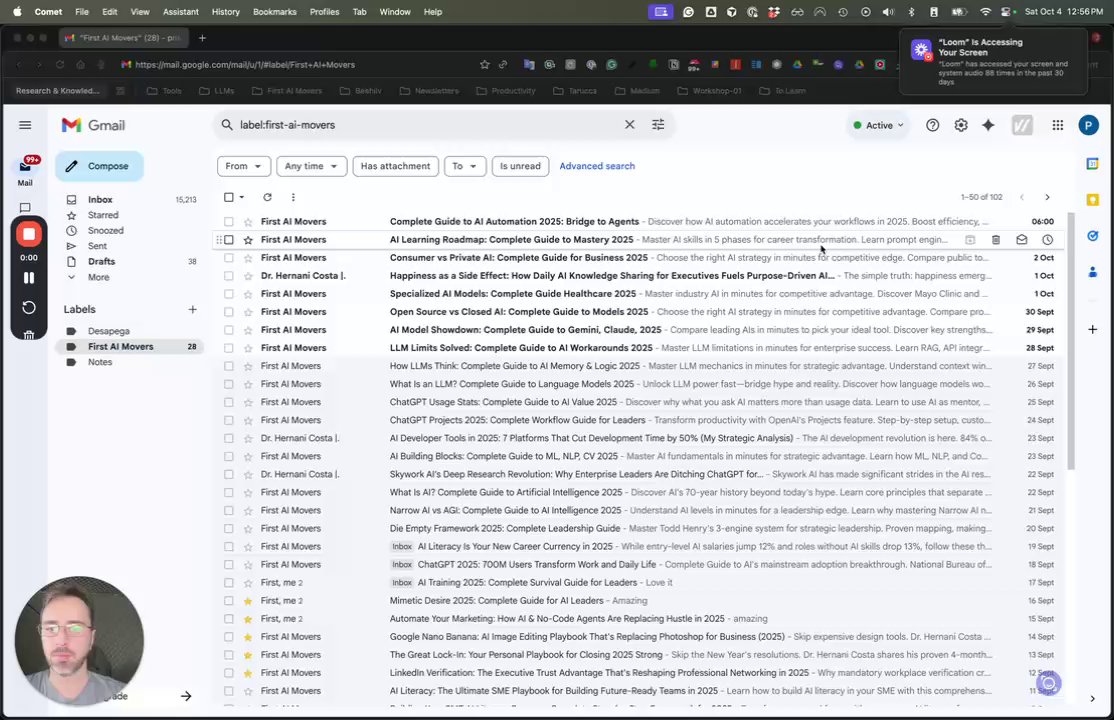
Task: Open the Drafts folder
Action: click(x=102, y=262)
